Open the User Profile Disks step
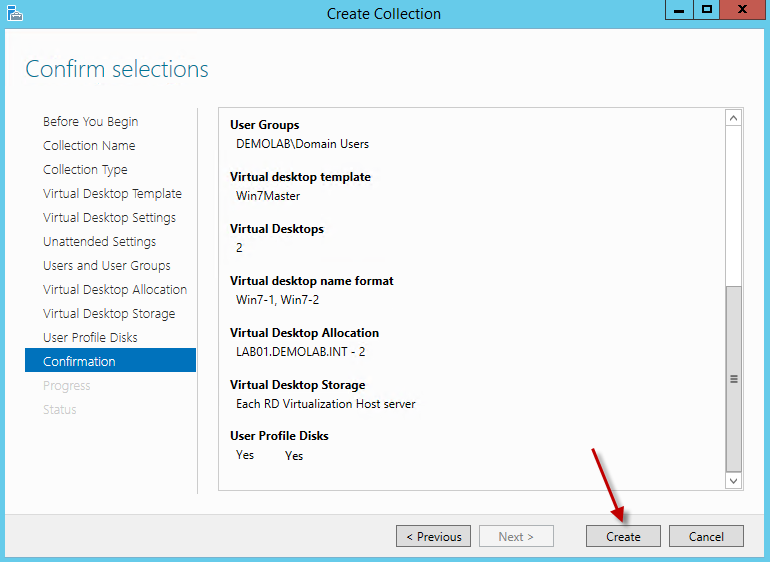This screenshot has height=562, width=770. click(x=90, y=338)
